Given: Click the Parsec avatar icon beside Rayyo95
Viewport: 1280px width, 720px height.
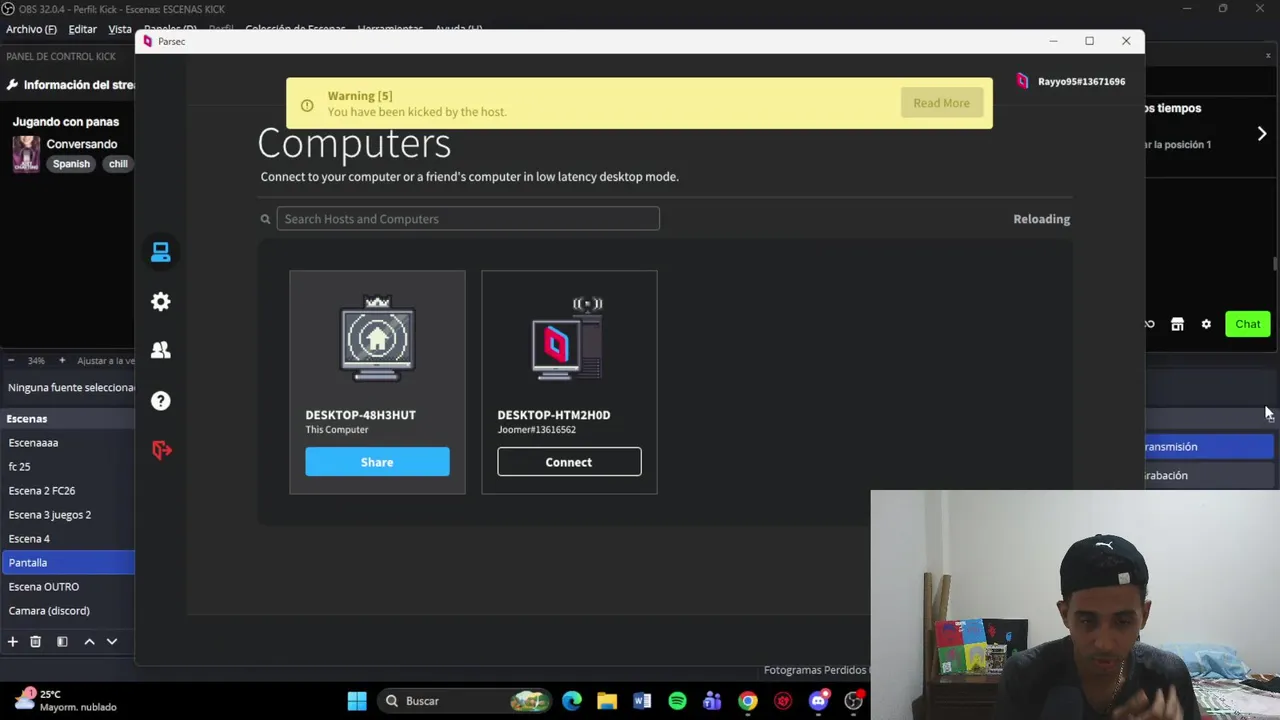Looking at the screenshot, I should (x=1022, y=82).
